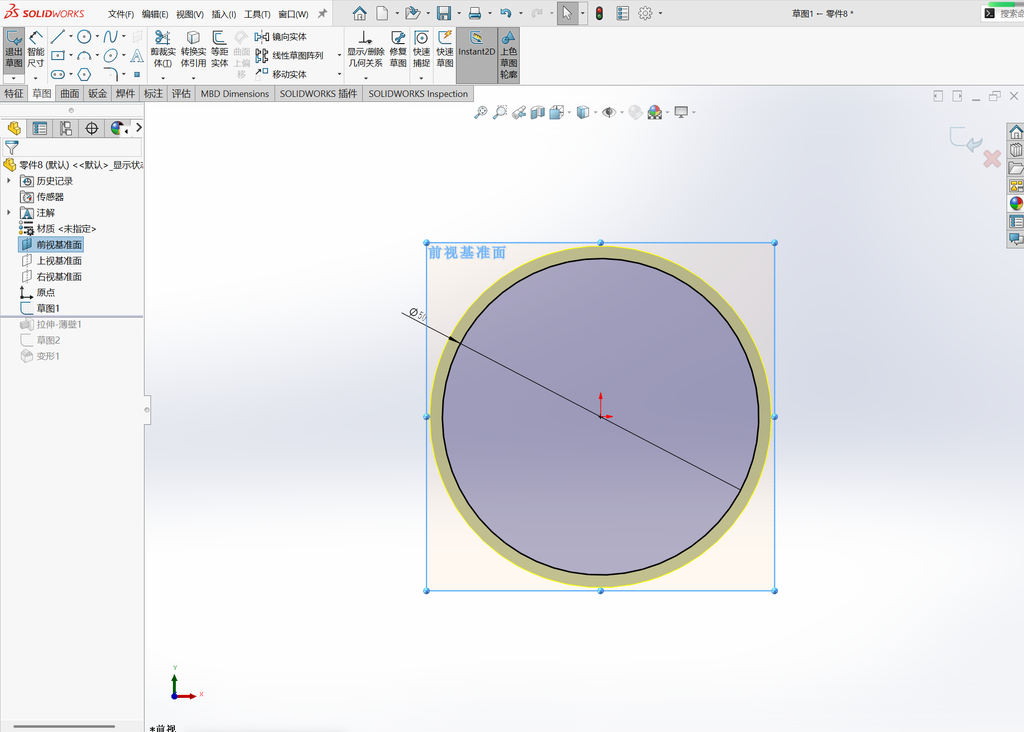Open the 编辑(E) menu
Image resolution: width=1024 pixels, height=732 pixels.
pos(155,14)
